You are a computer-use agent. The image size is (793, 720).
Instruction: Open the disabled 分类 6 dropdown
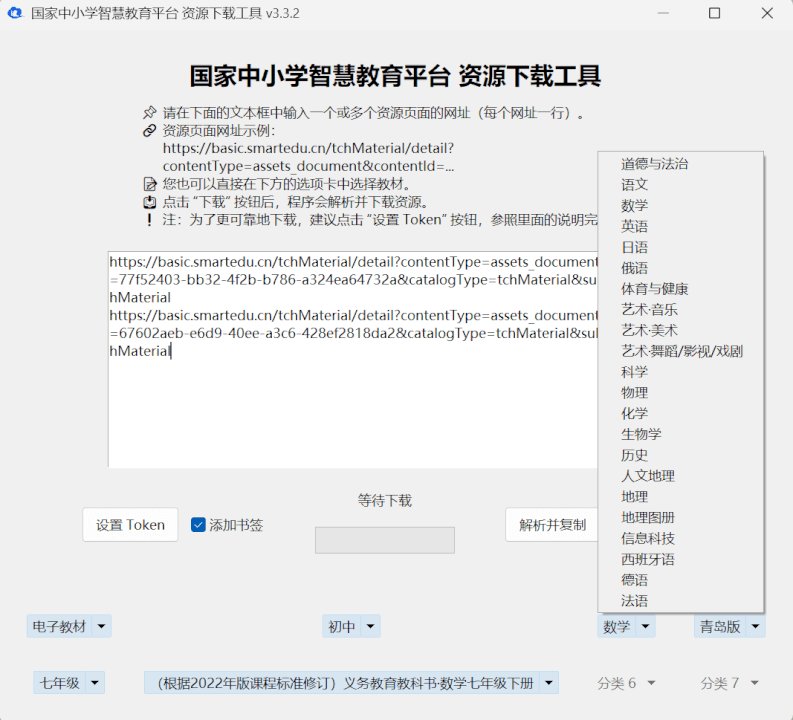(626, 683)
